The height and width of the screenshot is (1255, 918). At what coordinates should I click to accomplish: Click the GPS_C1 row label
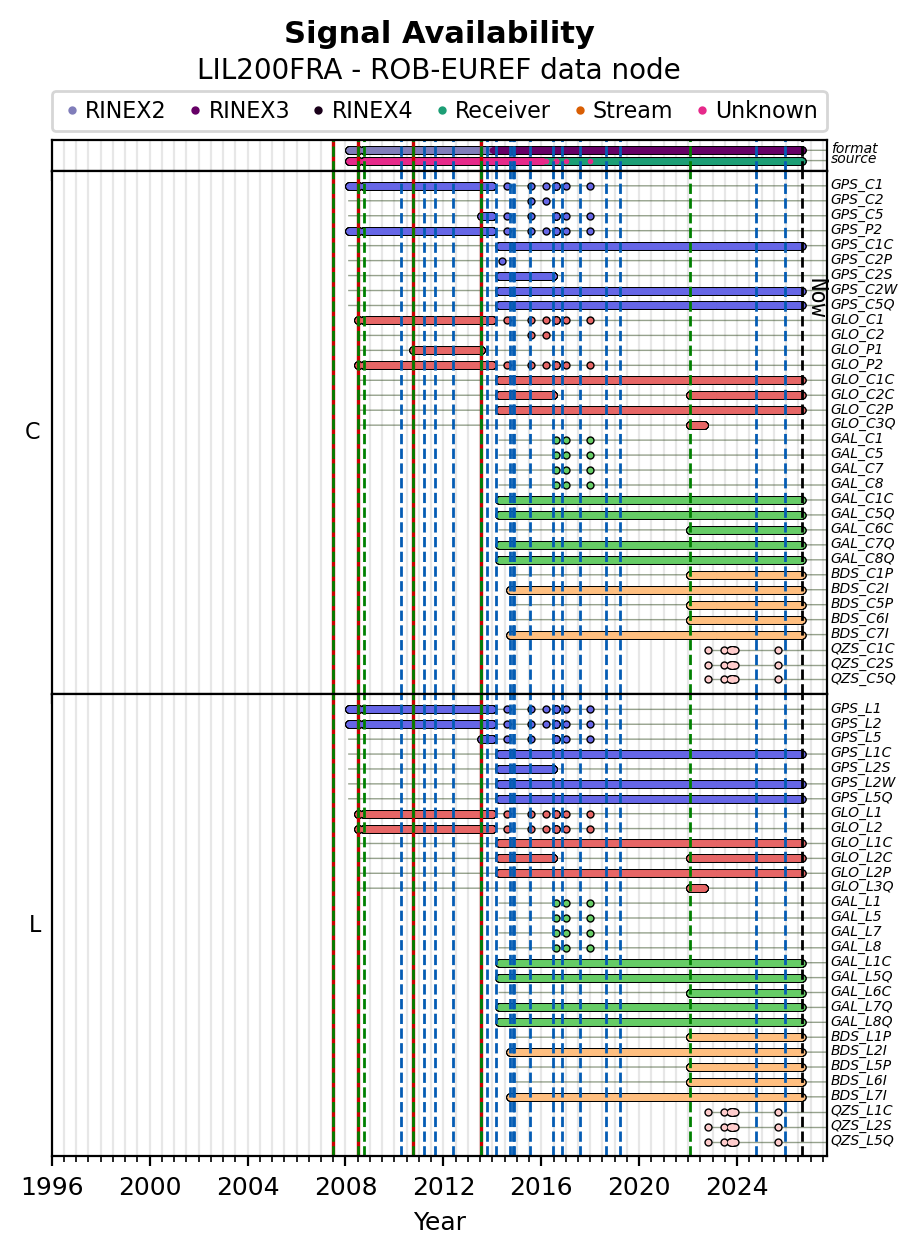(857, 185)
